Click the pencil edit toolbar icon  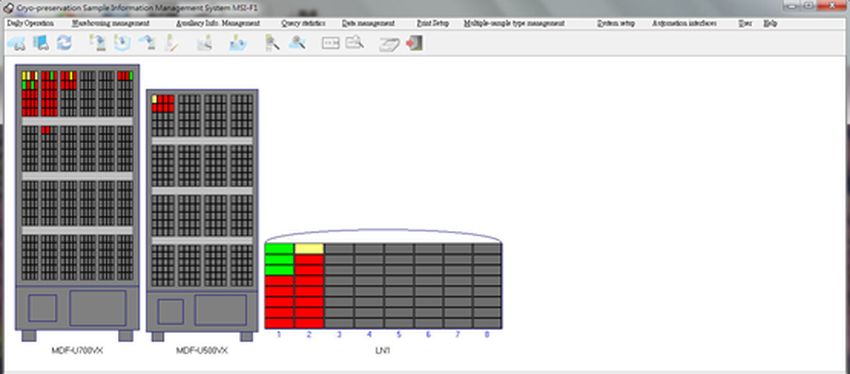point(171,43)
